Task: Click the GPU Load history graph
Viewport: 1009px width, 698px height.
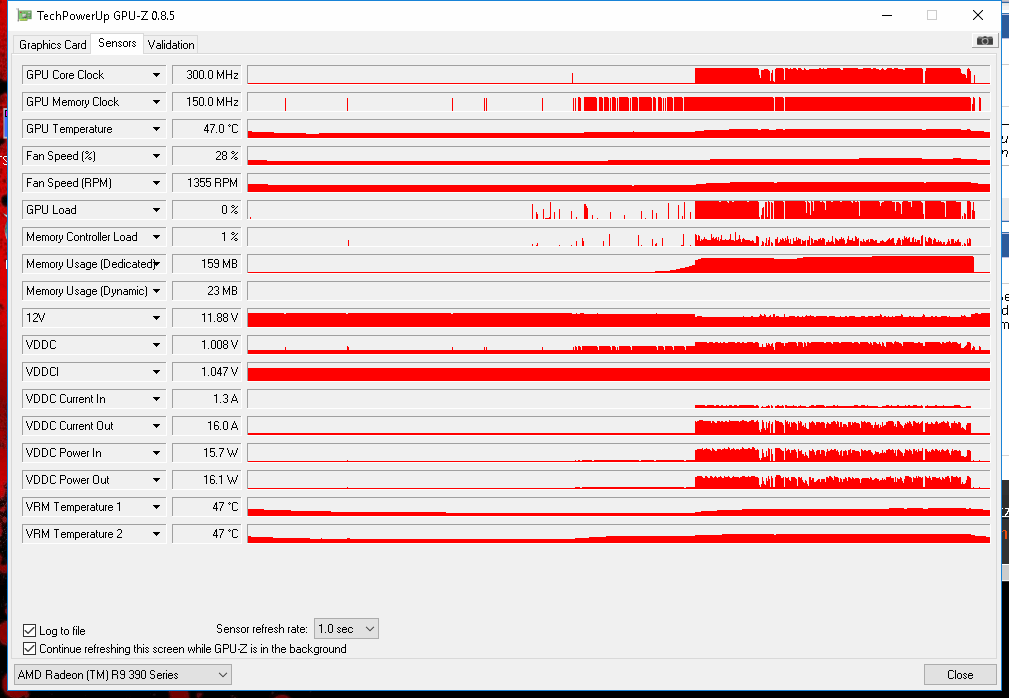Action: [618, 210]
